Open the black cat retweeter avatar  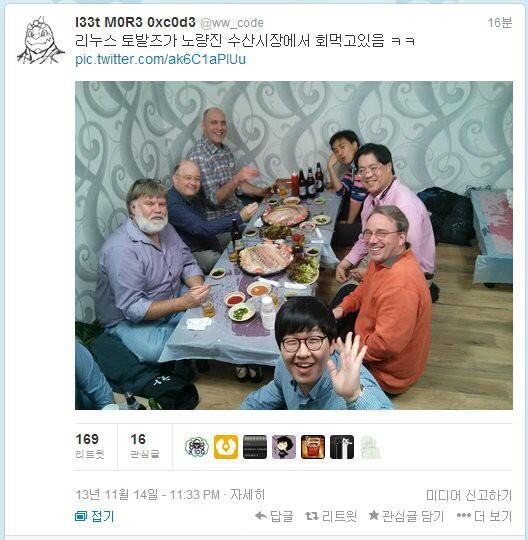tap(342, 447)
